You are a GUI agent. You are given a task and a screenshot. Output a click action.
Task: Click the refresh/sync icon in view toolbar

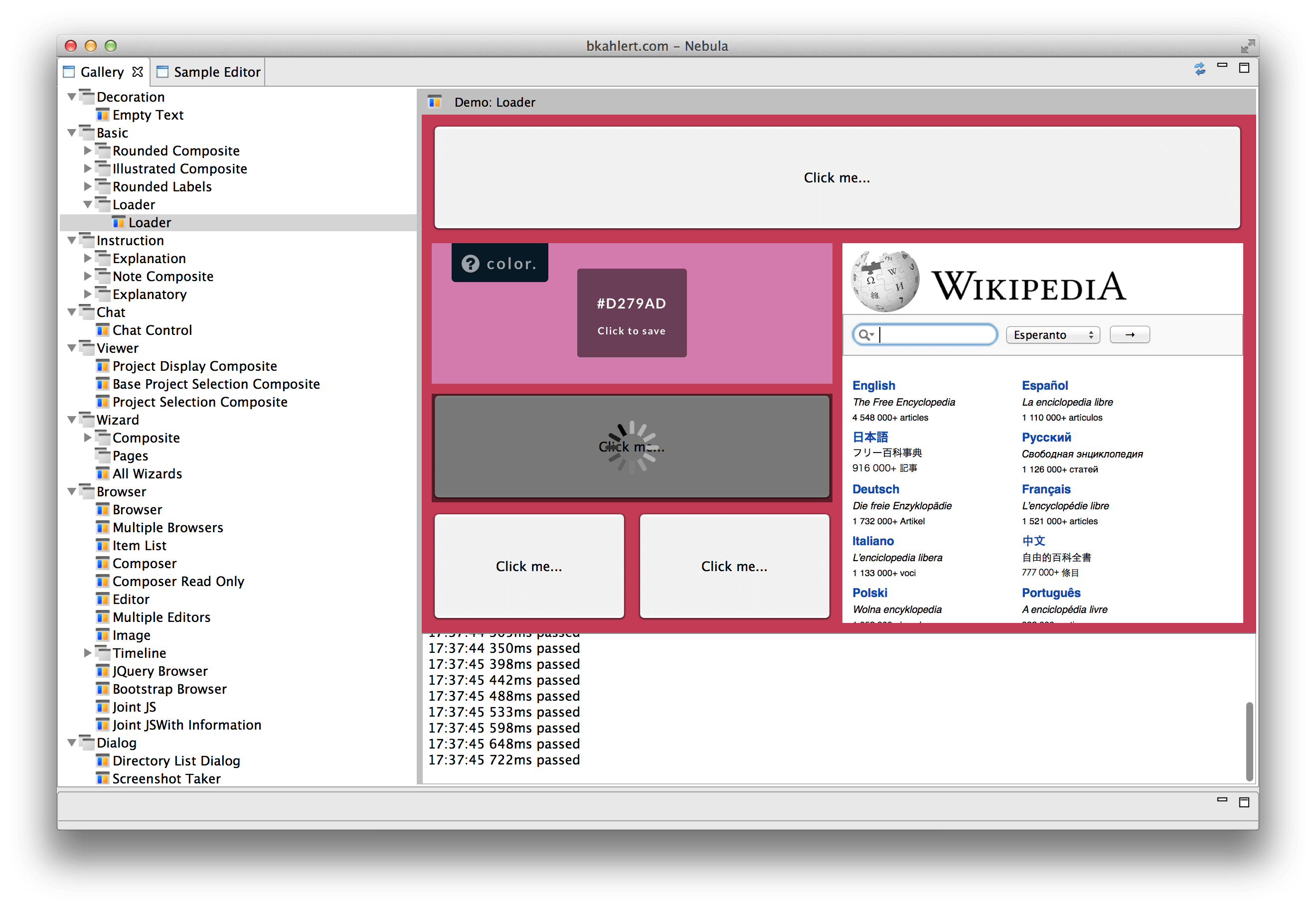(x=1199, y=69)
